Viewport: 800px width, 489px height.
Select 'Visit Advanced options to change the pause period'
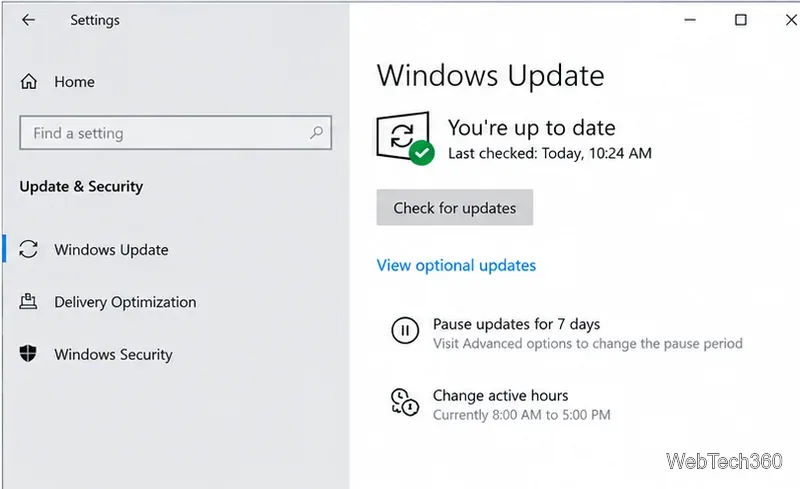tap(588, 344)
